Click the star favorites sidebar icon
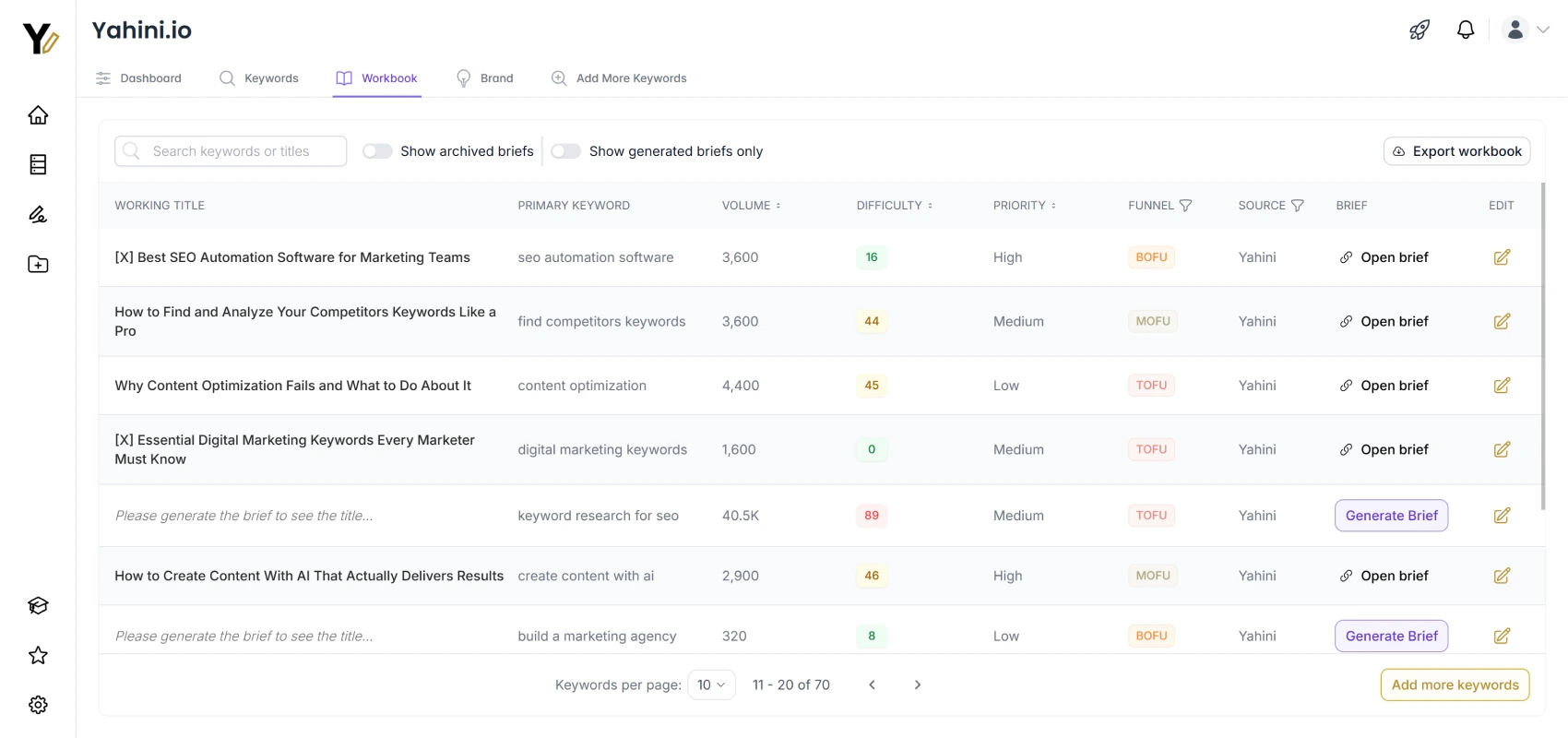 38,655
